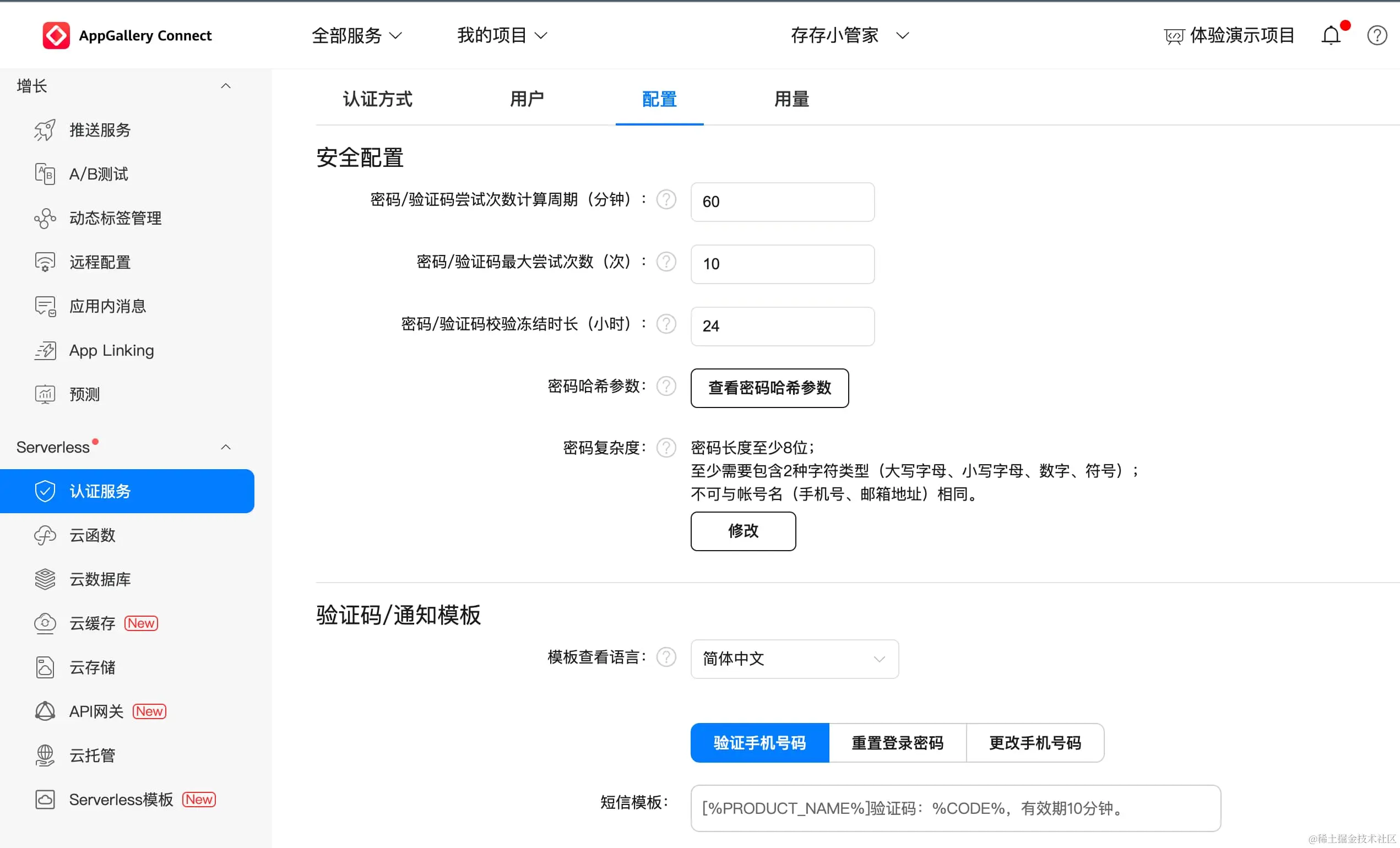Open the 简体中文 template language dropdown

794,659
